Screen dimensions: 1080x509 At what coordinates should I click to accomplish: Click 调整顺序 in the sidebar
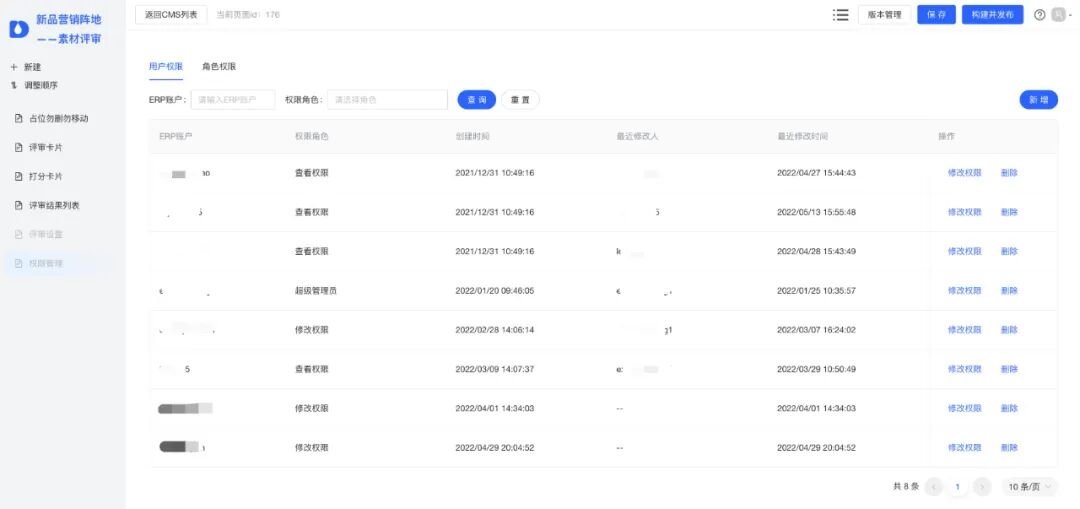41,86
